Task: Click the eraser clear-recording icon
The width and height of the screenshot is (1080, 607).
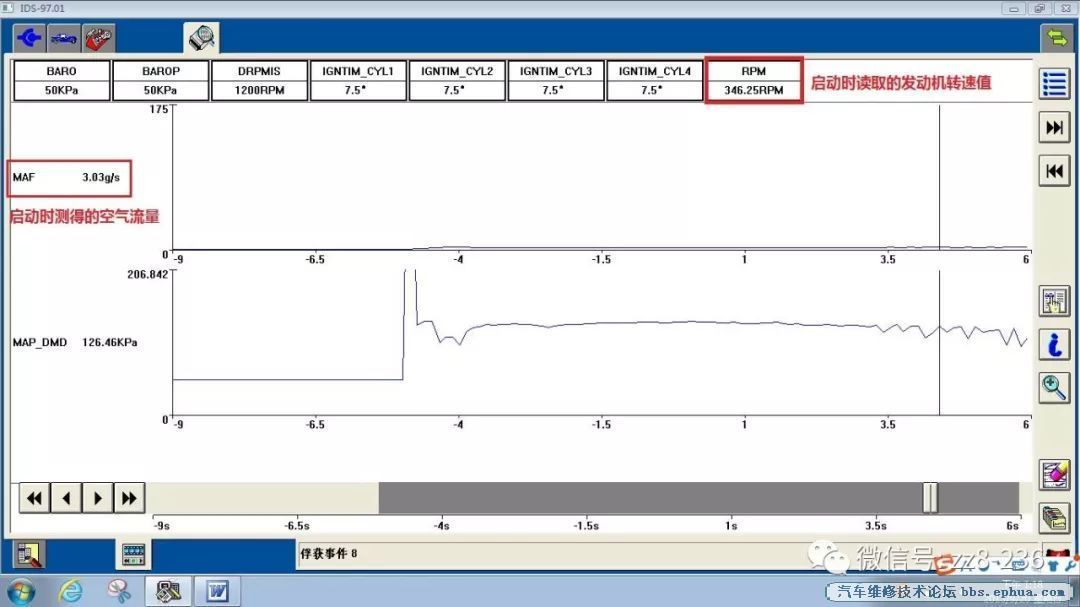Action: (x=1055, y=475)
